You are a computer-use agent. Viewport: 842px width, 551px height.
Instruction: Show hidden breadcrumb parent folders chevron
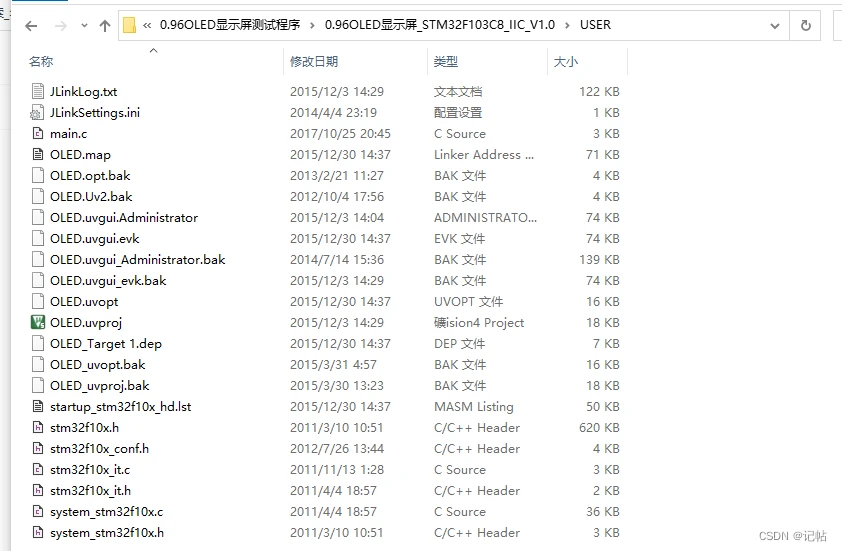click(147, 25)
